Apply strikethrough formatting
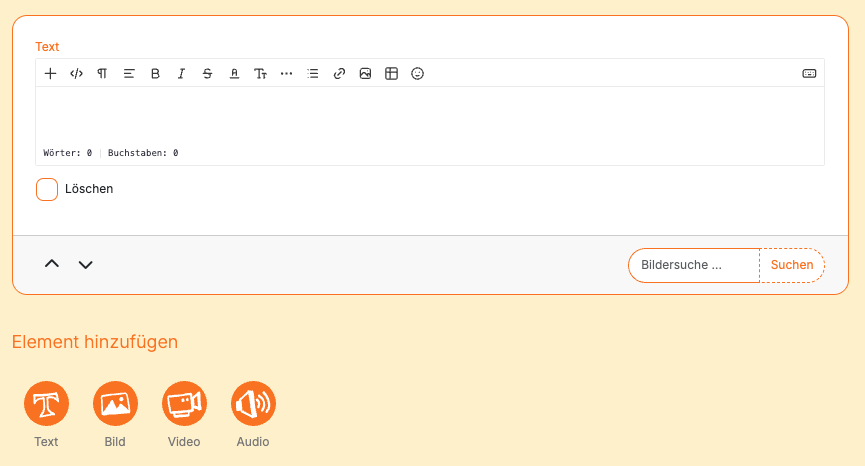Screen dimensions: 865x466 click(207, 73)
